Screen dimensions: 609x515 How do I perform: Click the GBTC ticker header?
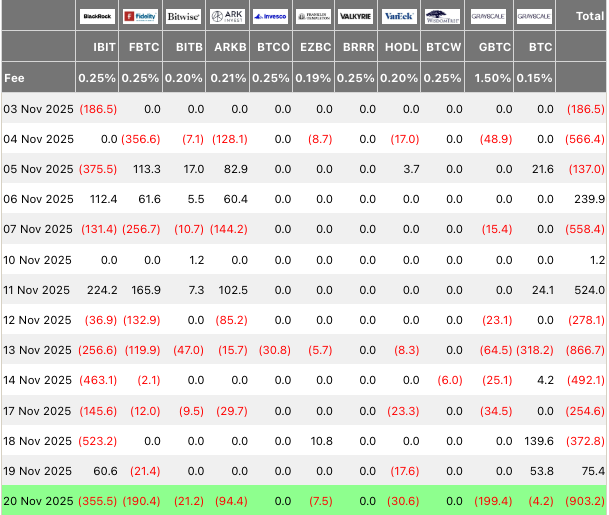(495, 47)
